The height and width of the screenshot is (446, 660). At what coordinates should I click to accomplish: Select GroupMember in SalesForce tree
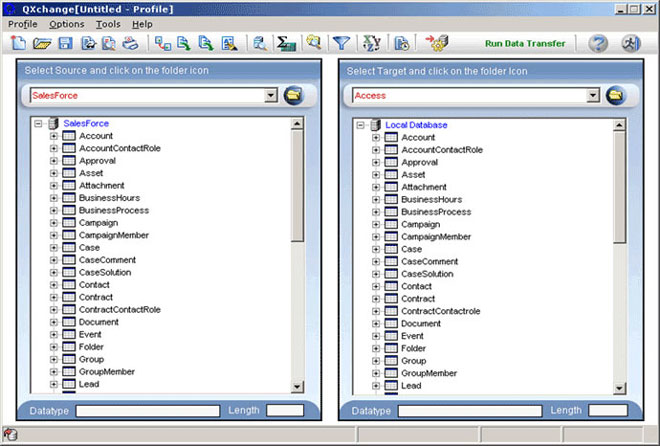pos(107,372)
